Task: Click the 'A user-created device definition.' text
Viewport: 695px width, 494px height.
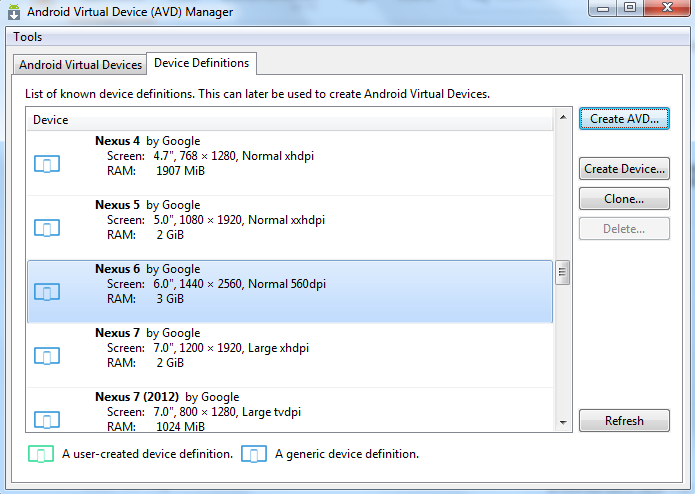Action: coord(148,454)
